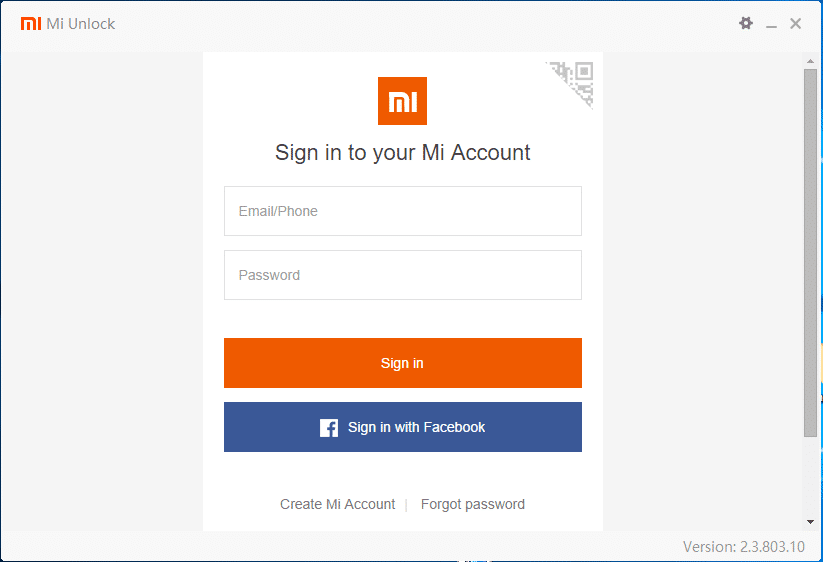Click the divider between account links

click(x=406, y=505)
